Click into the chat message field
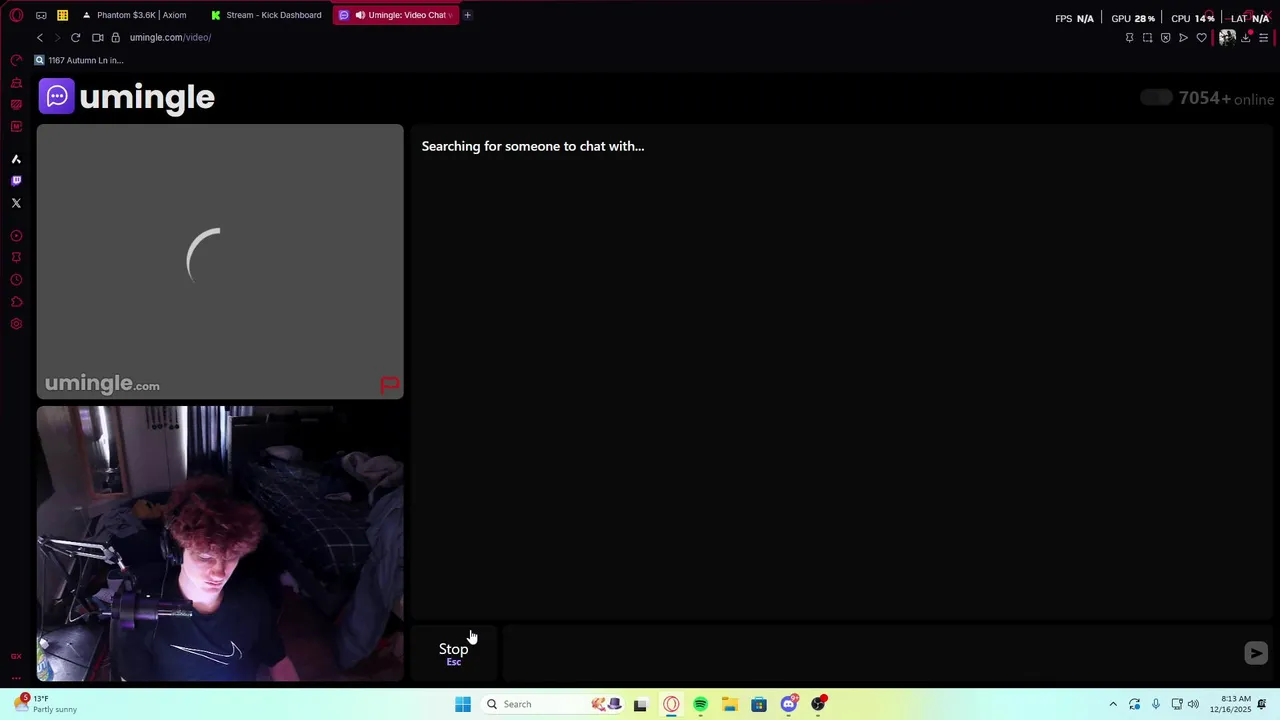 click(870, 653)
